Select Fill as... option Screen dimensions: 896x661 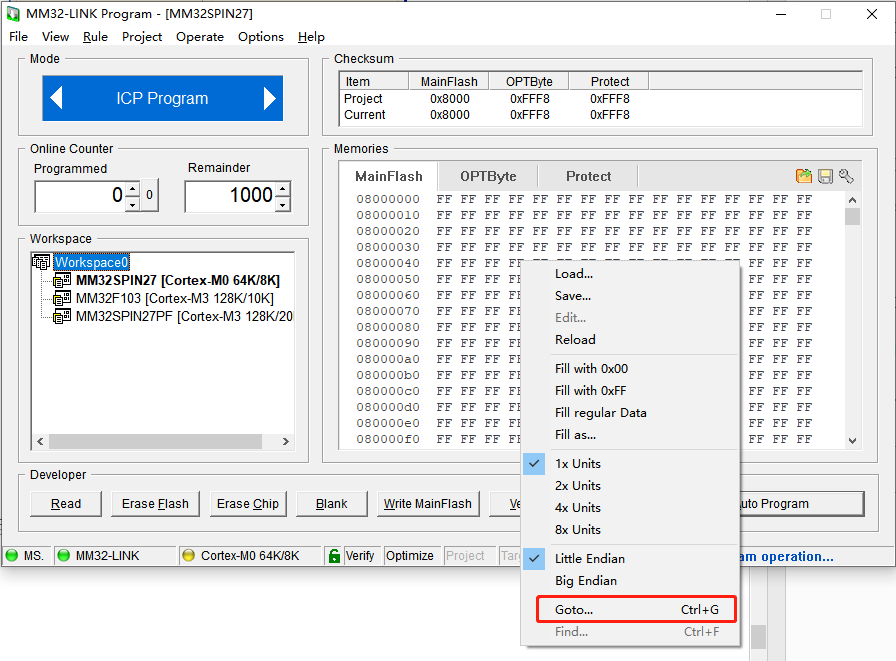630,435
